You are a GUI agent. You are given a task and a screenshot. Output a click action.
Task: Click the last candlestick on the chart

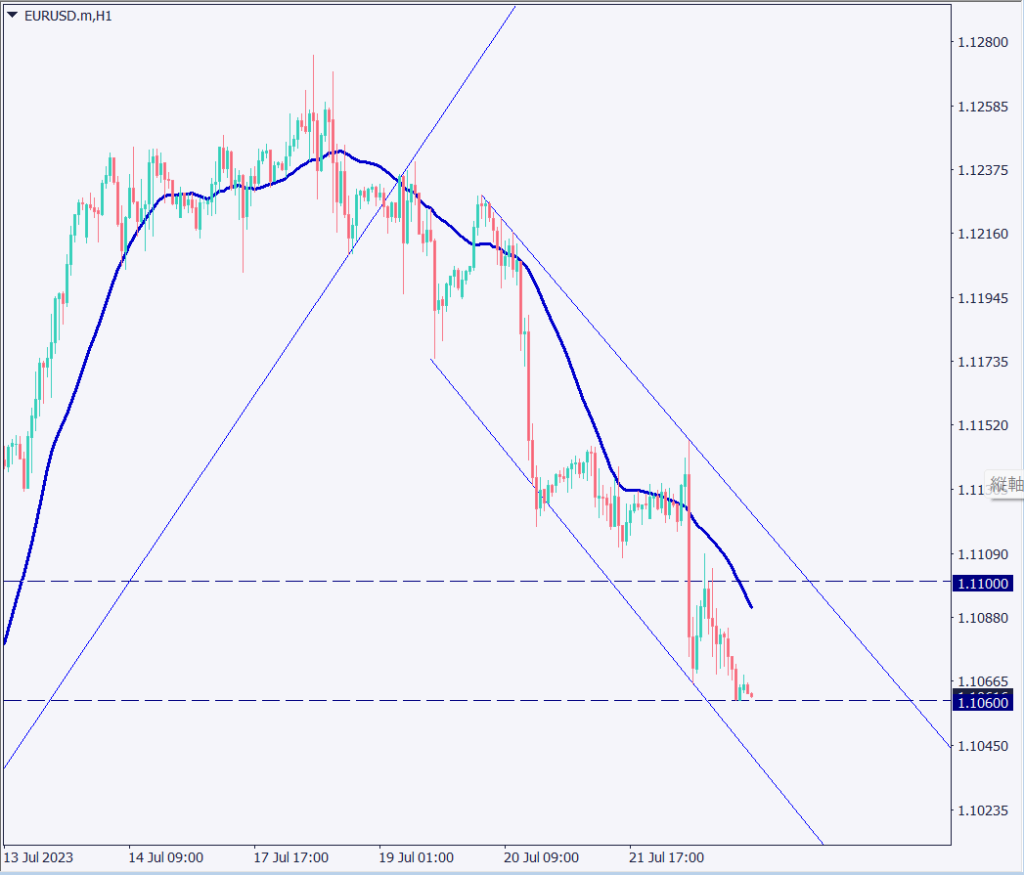pyautogui.click(x=750, y=695)
